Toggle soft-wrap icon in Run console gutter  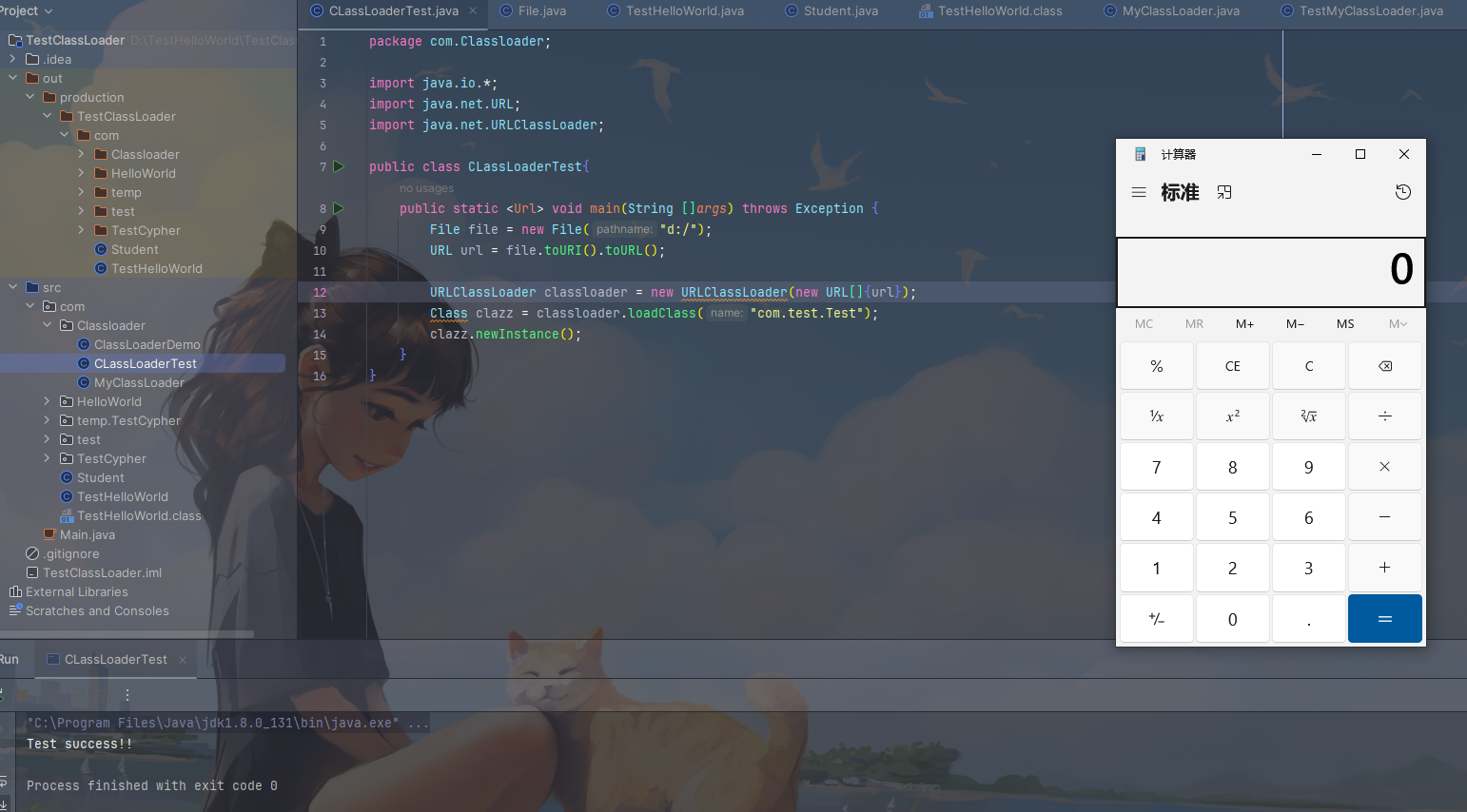[3, 782]
